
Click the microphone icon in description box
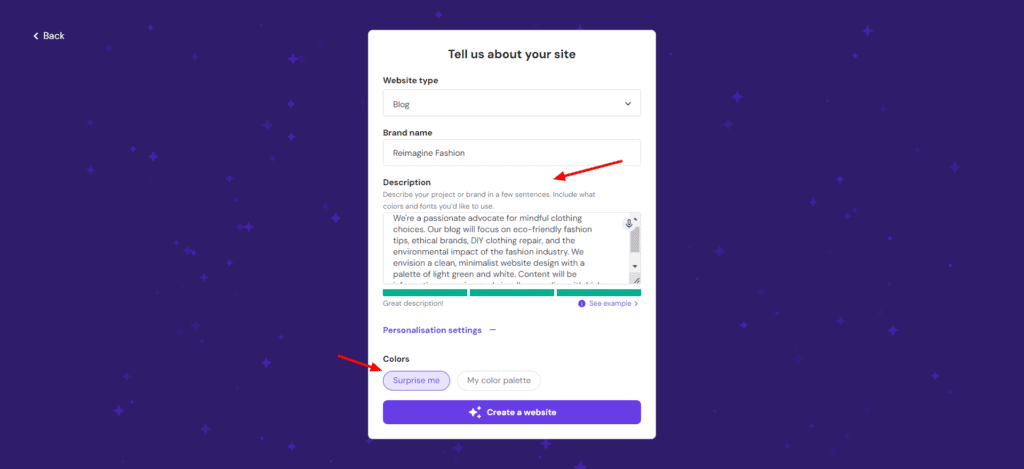point(629,223)
